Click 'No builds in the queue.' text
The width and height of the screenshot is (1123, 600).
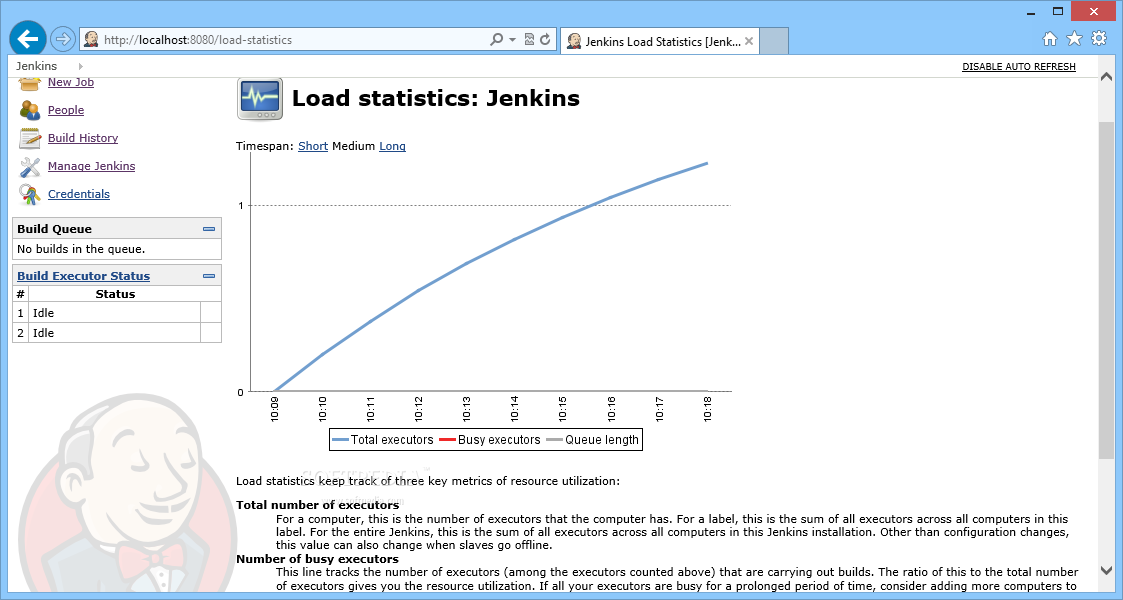81,249
